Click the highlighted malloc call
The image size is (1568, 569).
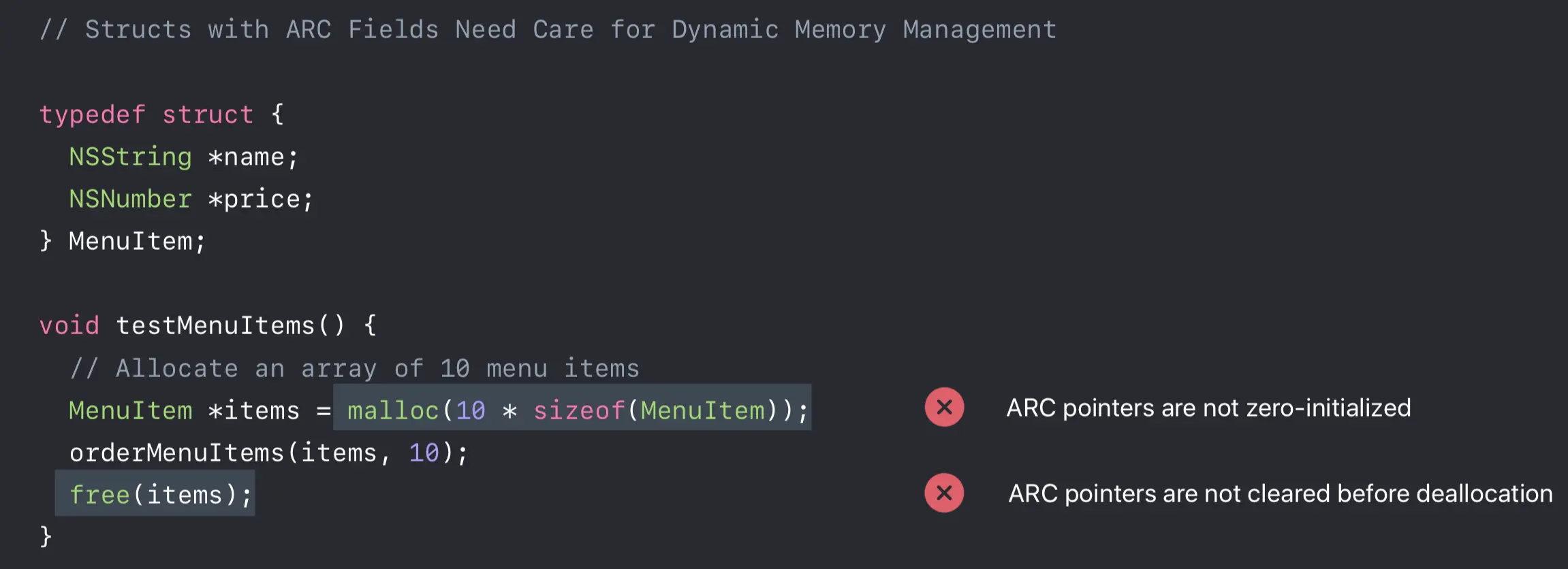pyautogui.click(x=572, y=408)
